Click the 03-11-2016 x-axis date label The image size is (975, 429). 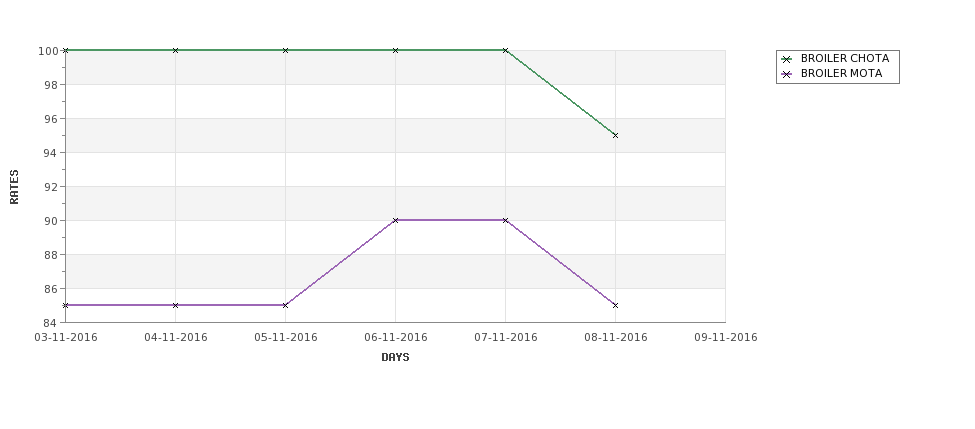click(x=65, y=338)
